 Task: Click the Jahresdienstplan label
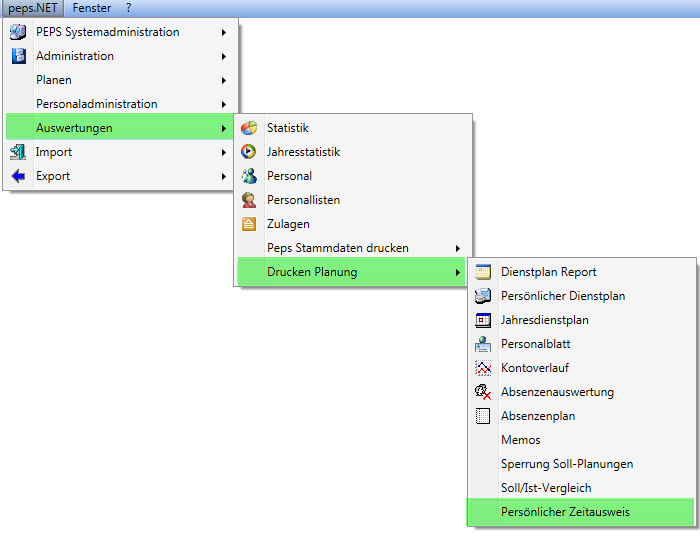coord(545,320)
